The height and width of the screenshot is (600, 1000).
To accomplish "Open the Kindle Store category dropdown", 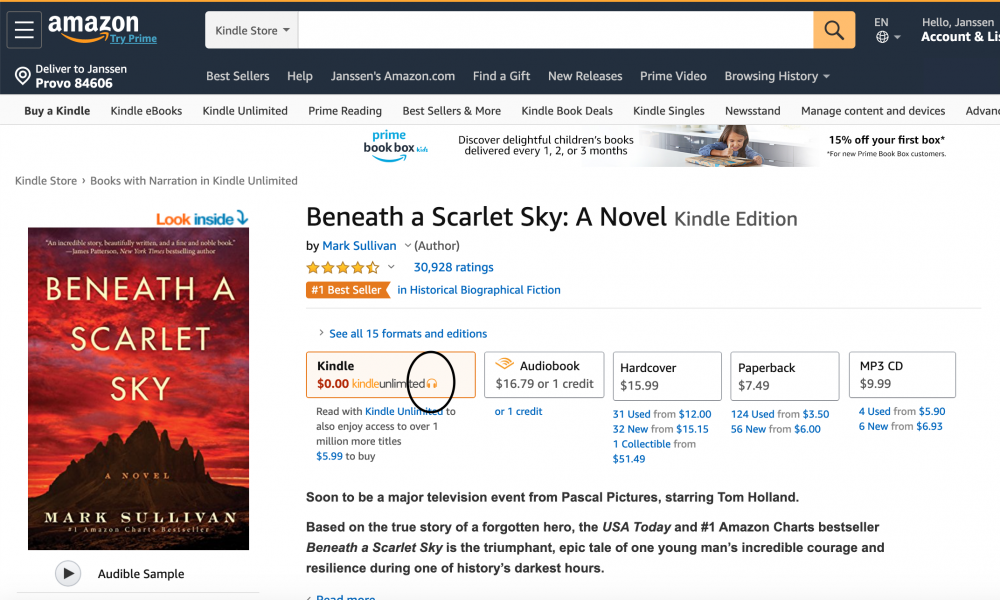I will [x=250, y=29].
